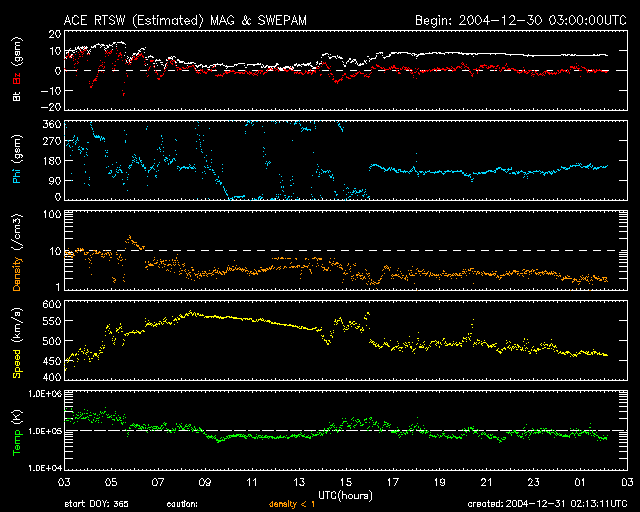Click the "created: 2004-12-31 02:13:11UTC" timestamp

pyautogui.click(x=547, y=504)
